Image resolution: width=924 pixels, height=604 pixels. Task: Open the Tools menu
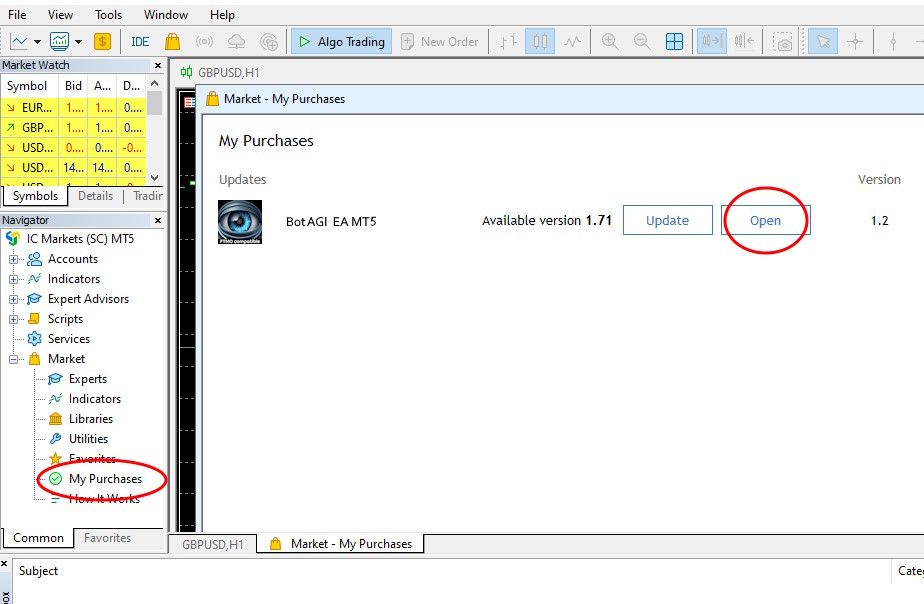coord(108,15)
